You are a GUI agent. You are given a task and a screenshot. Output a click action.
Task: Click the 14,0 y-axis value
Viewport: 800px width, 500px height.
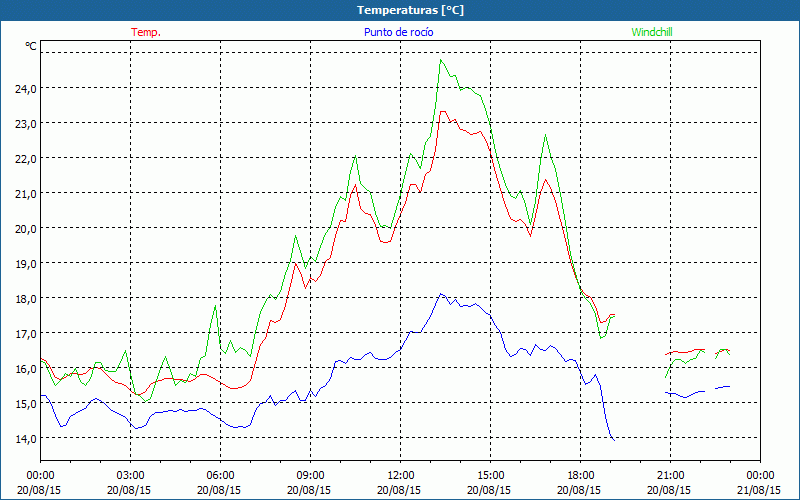(26, 438)
